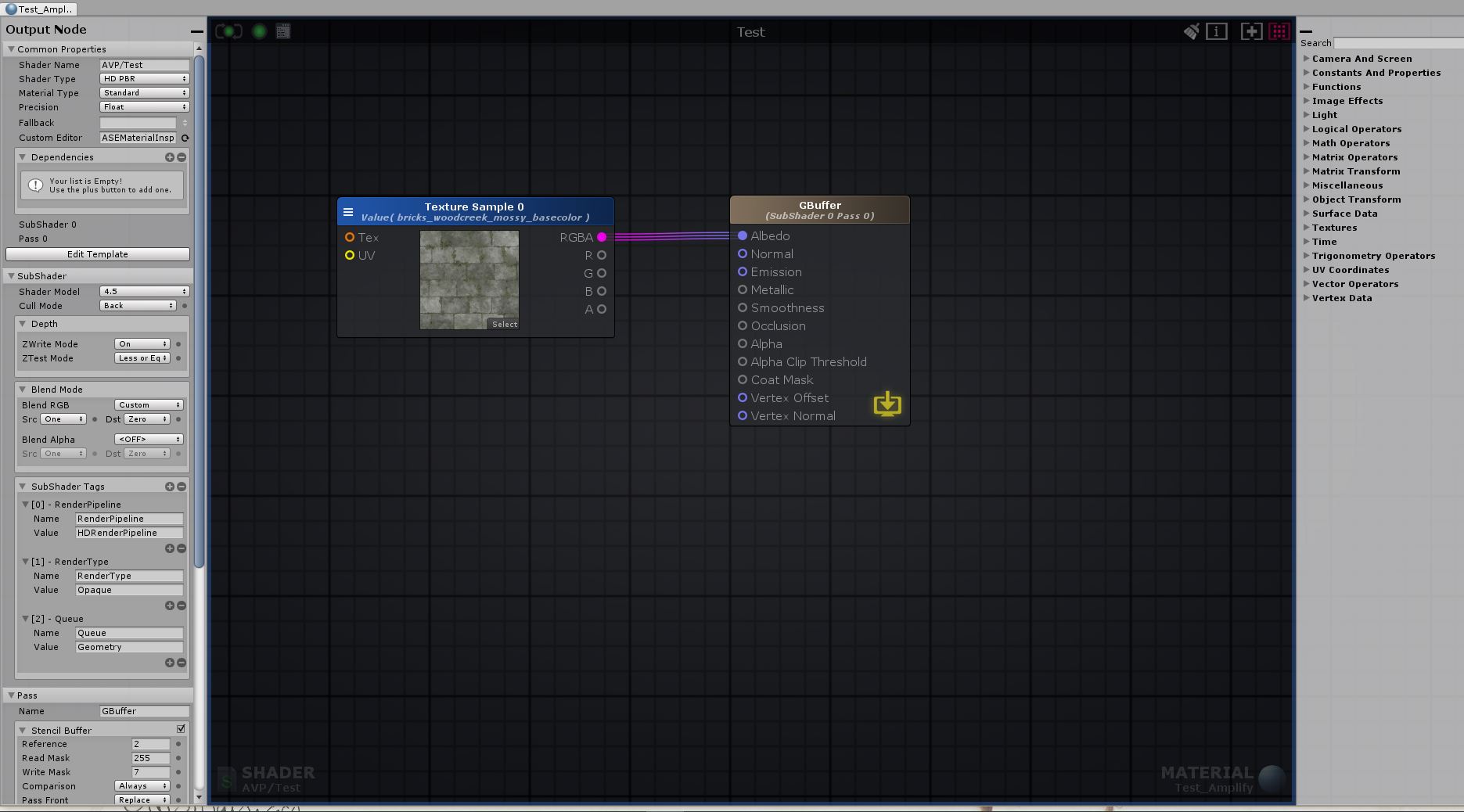Remove the RenderType tag with minus icon
The width and height of the screenshot is (1464, 812).
pyautogui.click(x=182, y=605)
